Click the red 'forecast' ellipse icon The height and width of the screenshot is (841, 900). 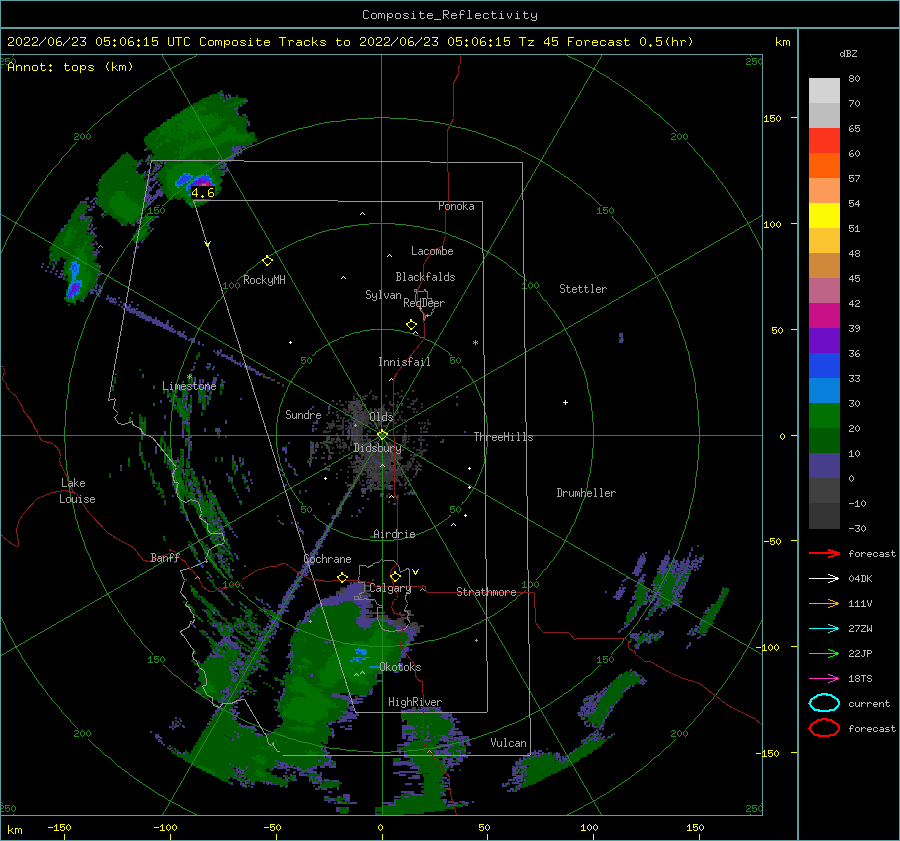tap(824, 728)
